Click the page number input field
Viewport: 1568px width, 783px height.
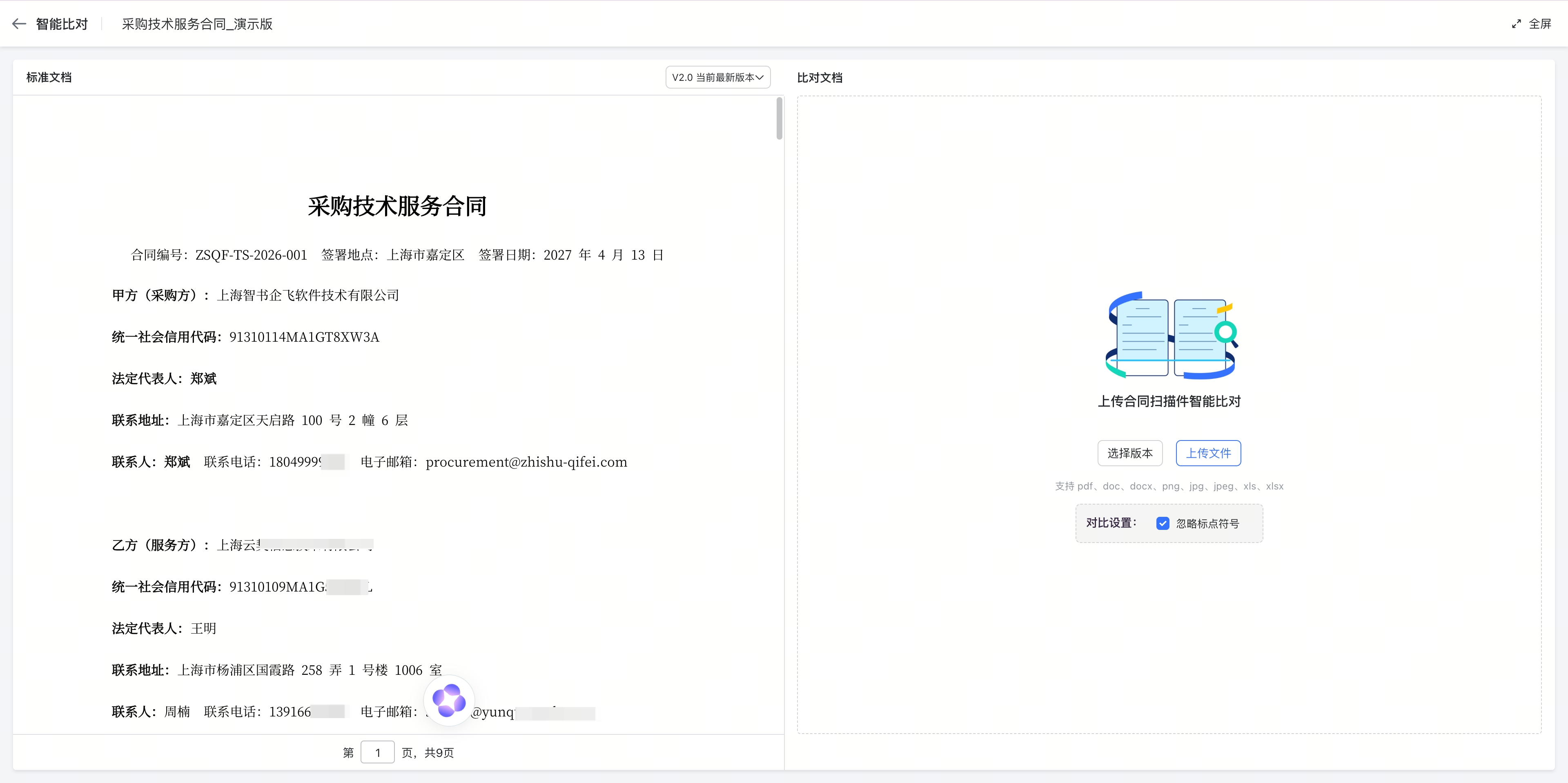[x=377, y=752]
